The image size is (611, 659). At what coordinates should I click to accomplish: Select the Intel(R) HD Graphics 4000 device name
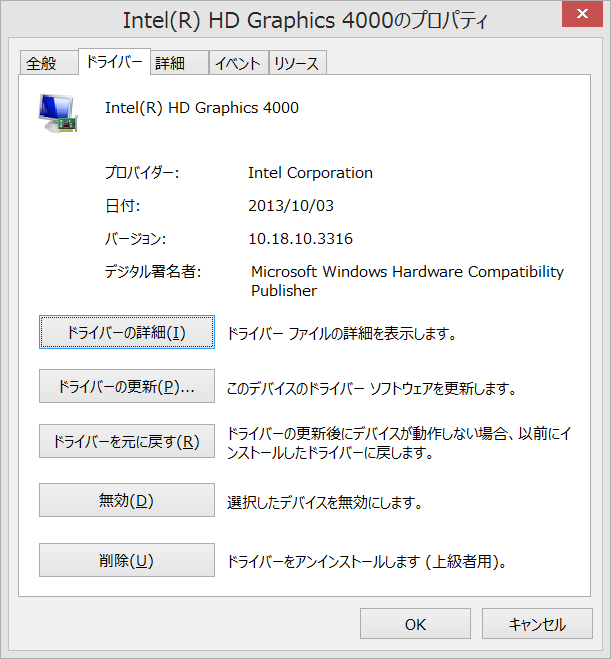click(202, 108)
